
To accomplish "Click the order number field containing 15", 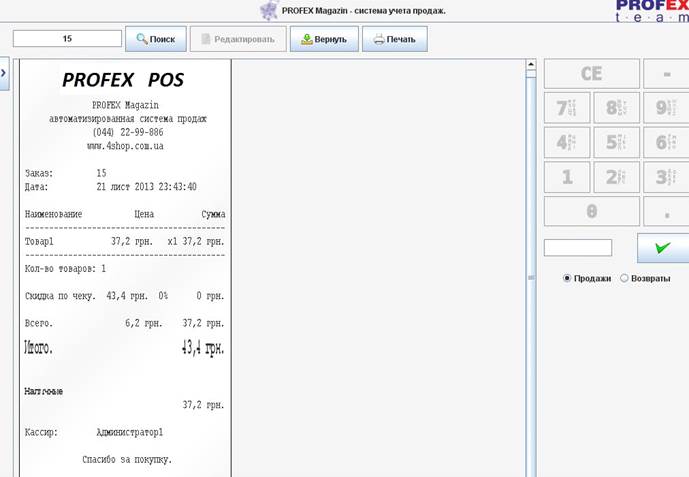I will coord(67,39).
